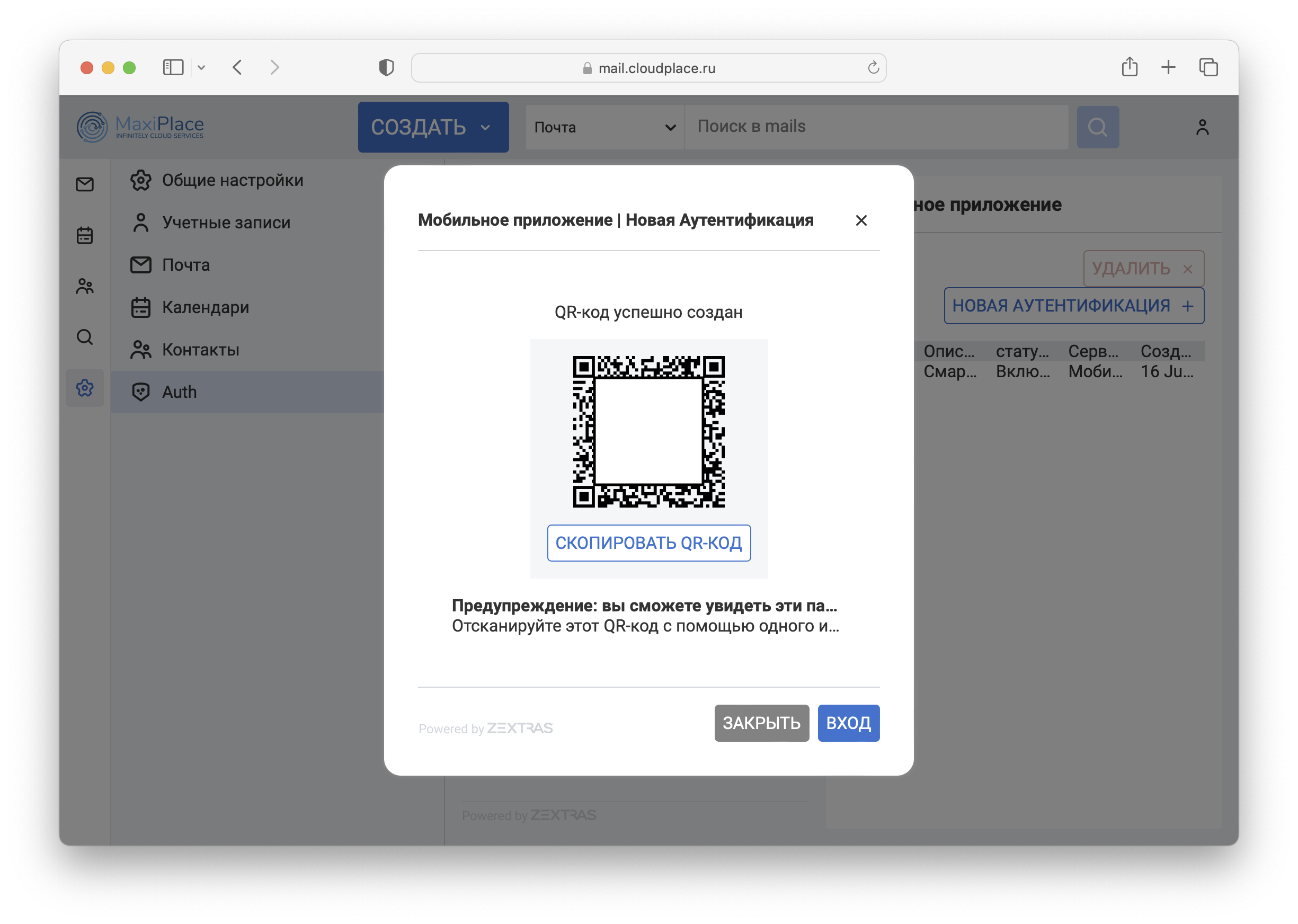Click the НОВАЯ АУТЕНТИФИКАЦИЯ button

point(1073,306)
